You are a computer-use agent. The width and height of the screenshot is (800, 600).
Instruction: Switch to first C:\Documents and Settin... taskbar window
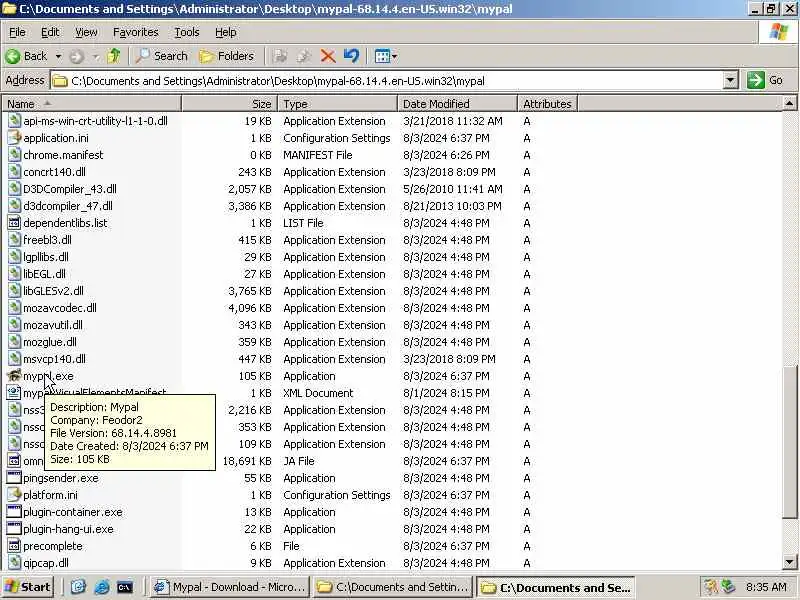click(x=392, y=587)
